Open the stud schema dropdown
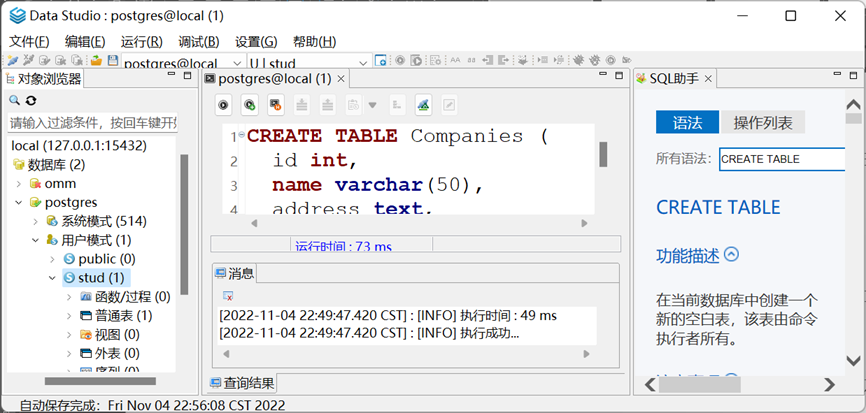This screenshot has height=413, width=866. click(x=364, y=62)
